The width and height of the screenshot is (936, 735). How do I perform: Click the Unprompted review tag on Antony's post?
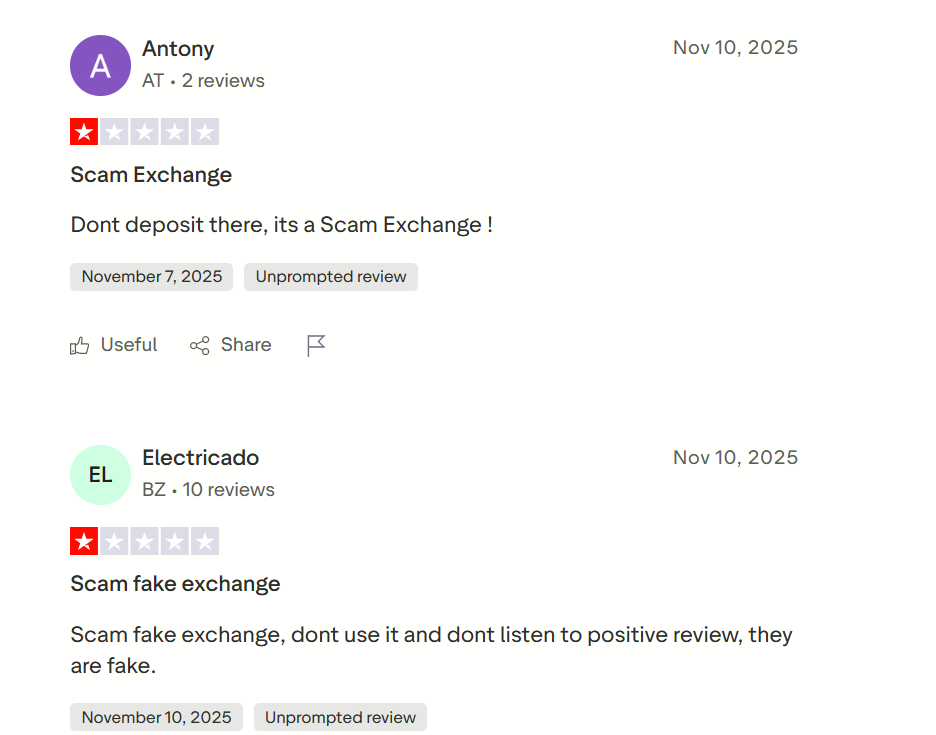pyautogui.click(x=330, y=277)
